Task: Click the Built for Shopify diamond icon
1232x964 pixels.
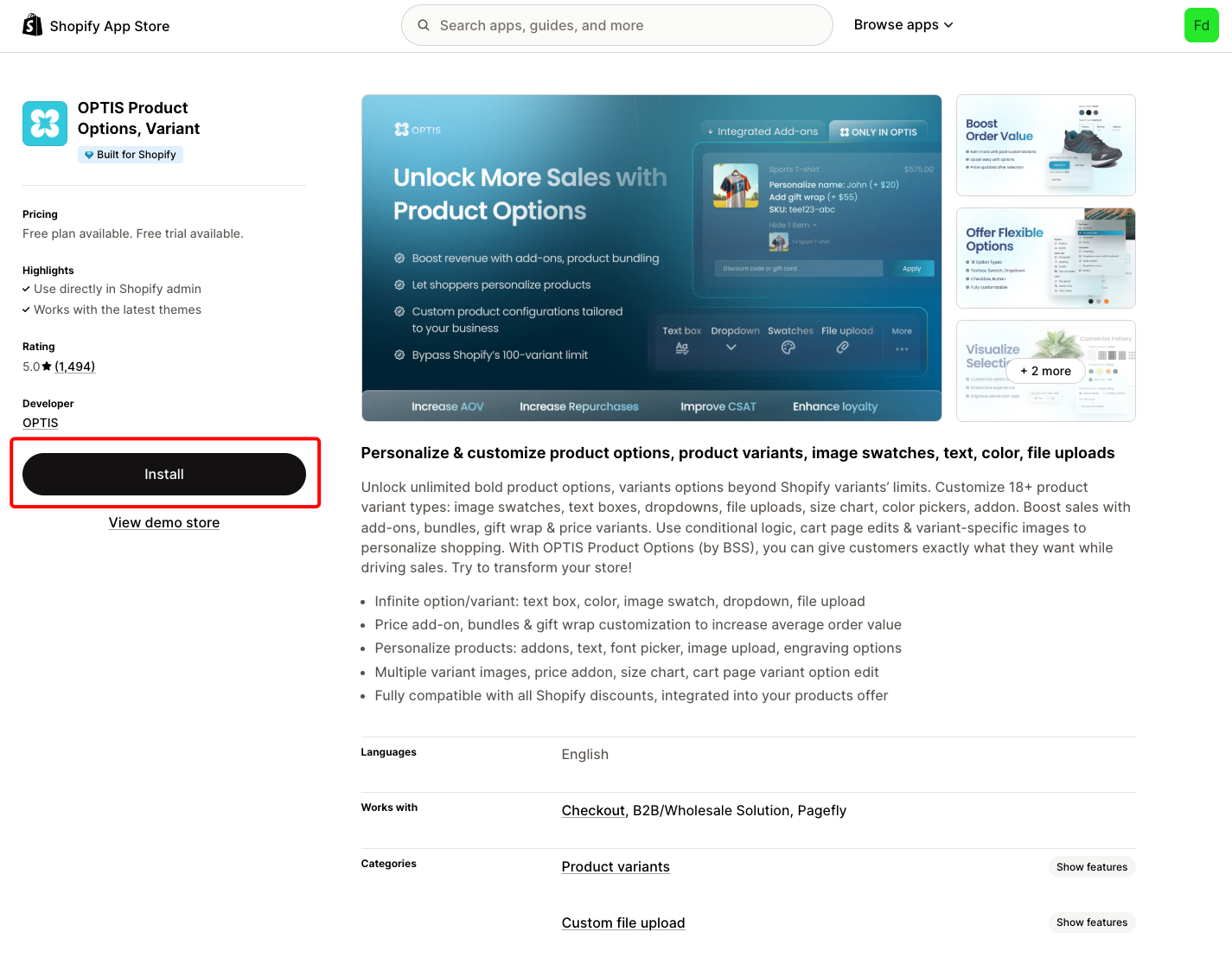Action: pyautogui.click(x=88, y=155)
